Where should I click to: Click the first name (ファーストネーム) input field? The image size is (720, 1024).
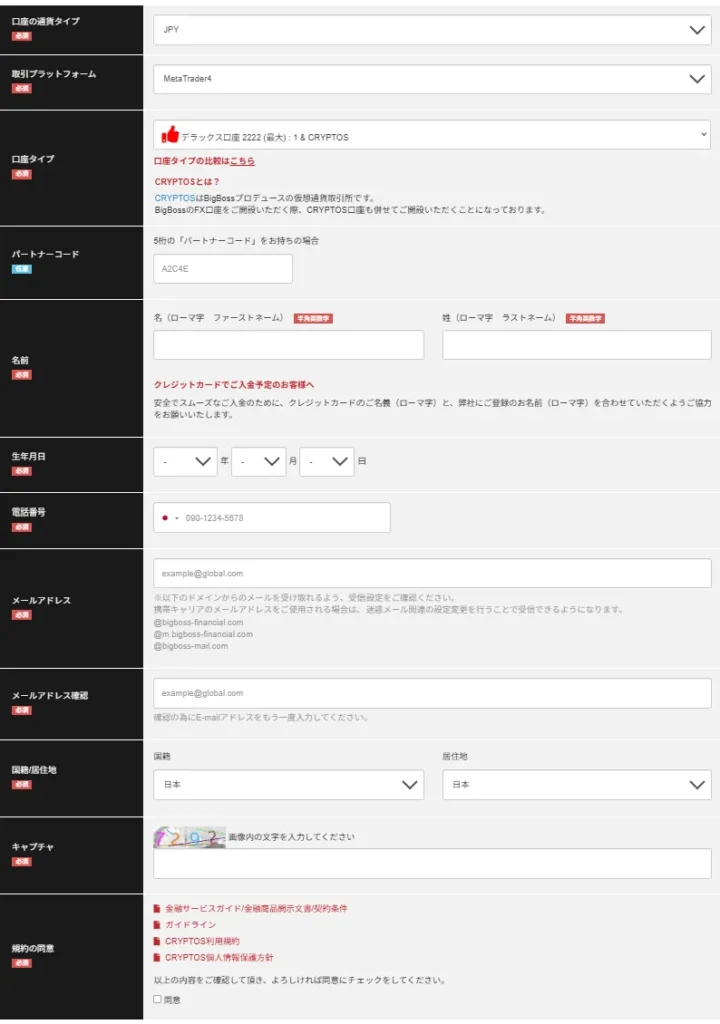tap(288, 345)
